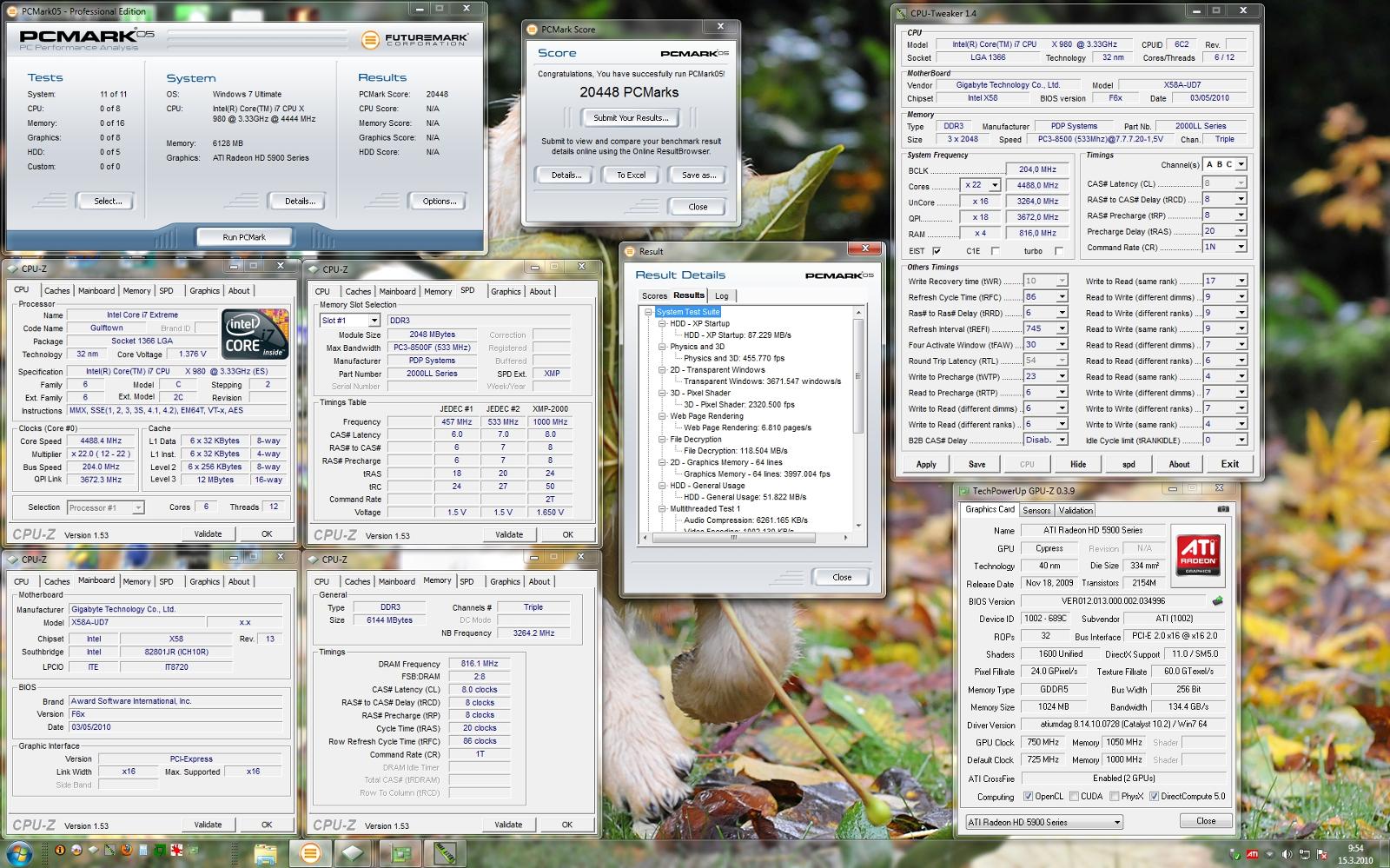Toggle the DirectCompute 5.0 checkbox
The width and height of the screenshot is (1390, 868).
tap(1155, 796)
